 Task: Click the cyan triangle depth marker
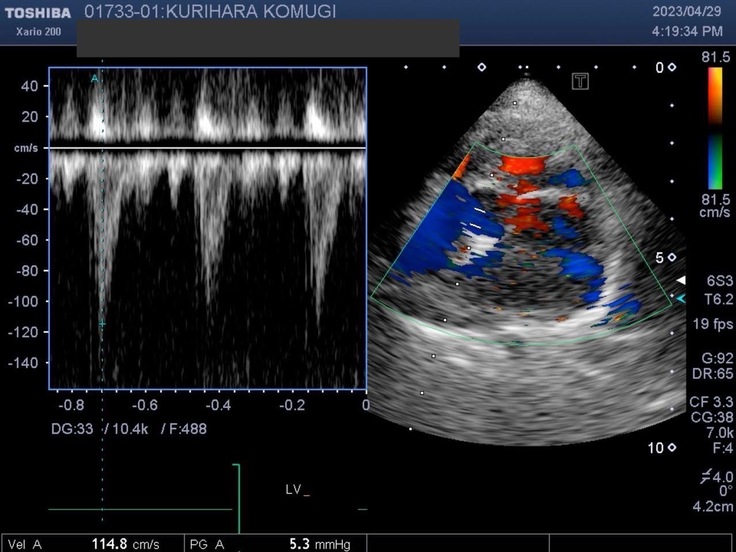tap(681, 299)
